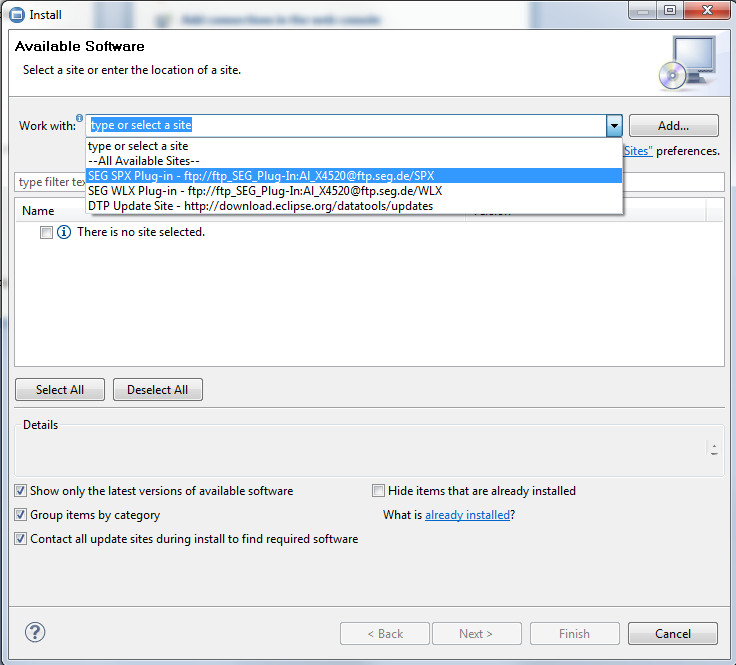Viewport: 736px width, 665px height.
Task: Pick the DTP Update Site entry
Action: 260,206
